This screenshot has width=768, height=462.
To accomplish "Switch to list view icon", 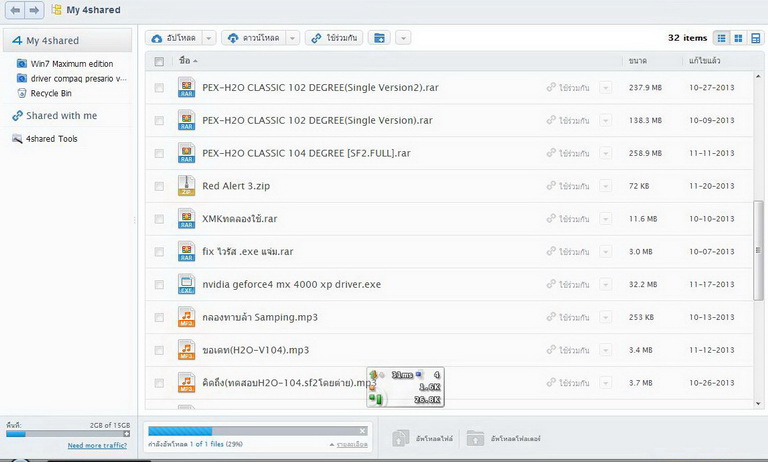I will 721,38.
